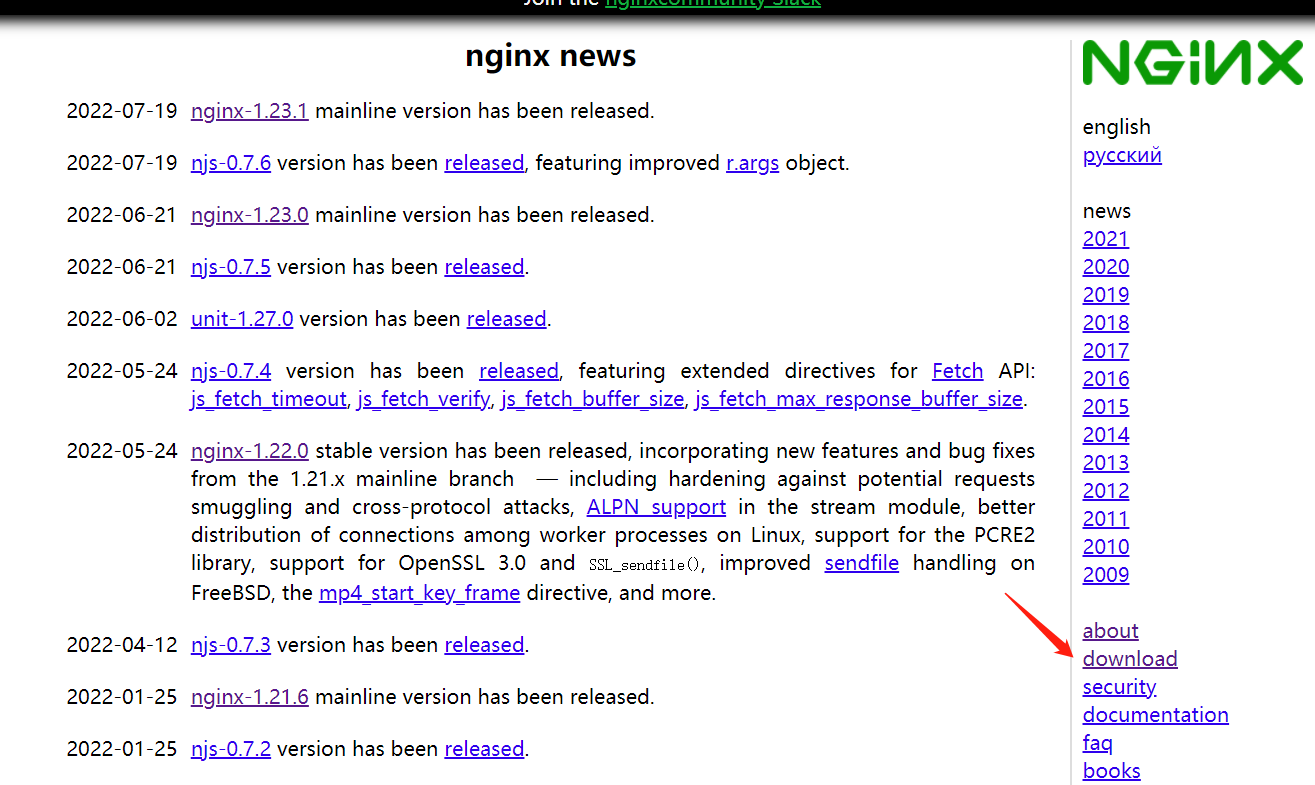This screenshot has height=785, width=1315.
Task: Open the js_fetch_buffer_size directive link
Action: 592,399
